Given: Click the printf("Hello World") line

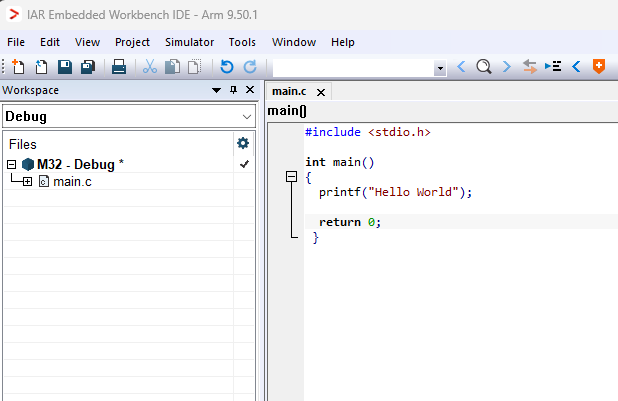Looking at the screenshot, I should [x=395, y=192].
